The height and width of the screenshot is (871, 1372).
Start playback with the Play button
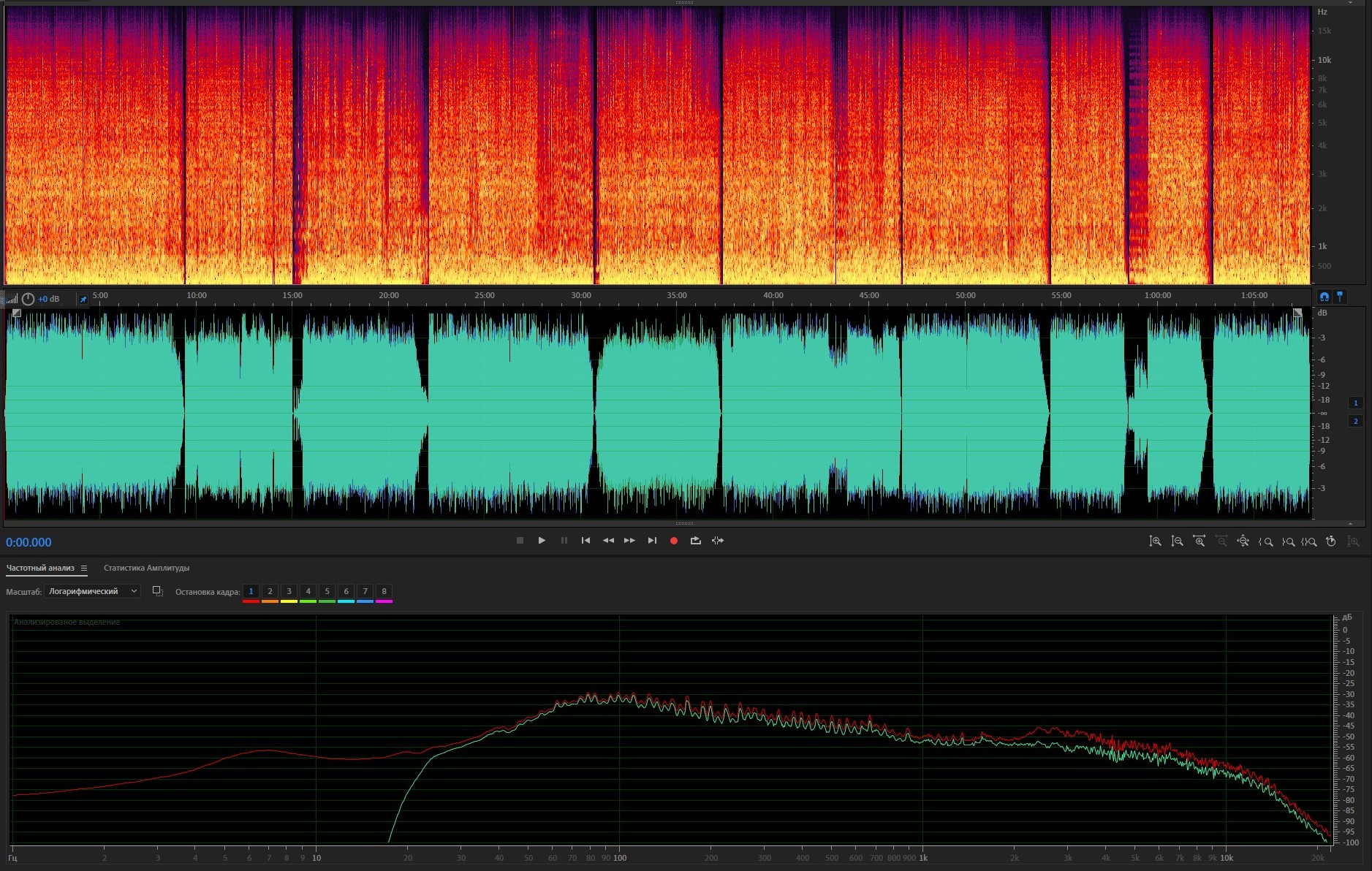tap(542, 541)
